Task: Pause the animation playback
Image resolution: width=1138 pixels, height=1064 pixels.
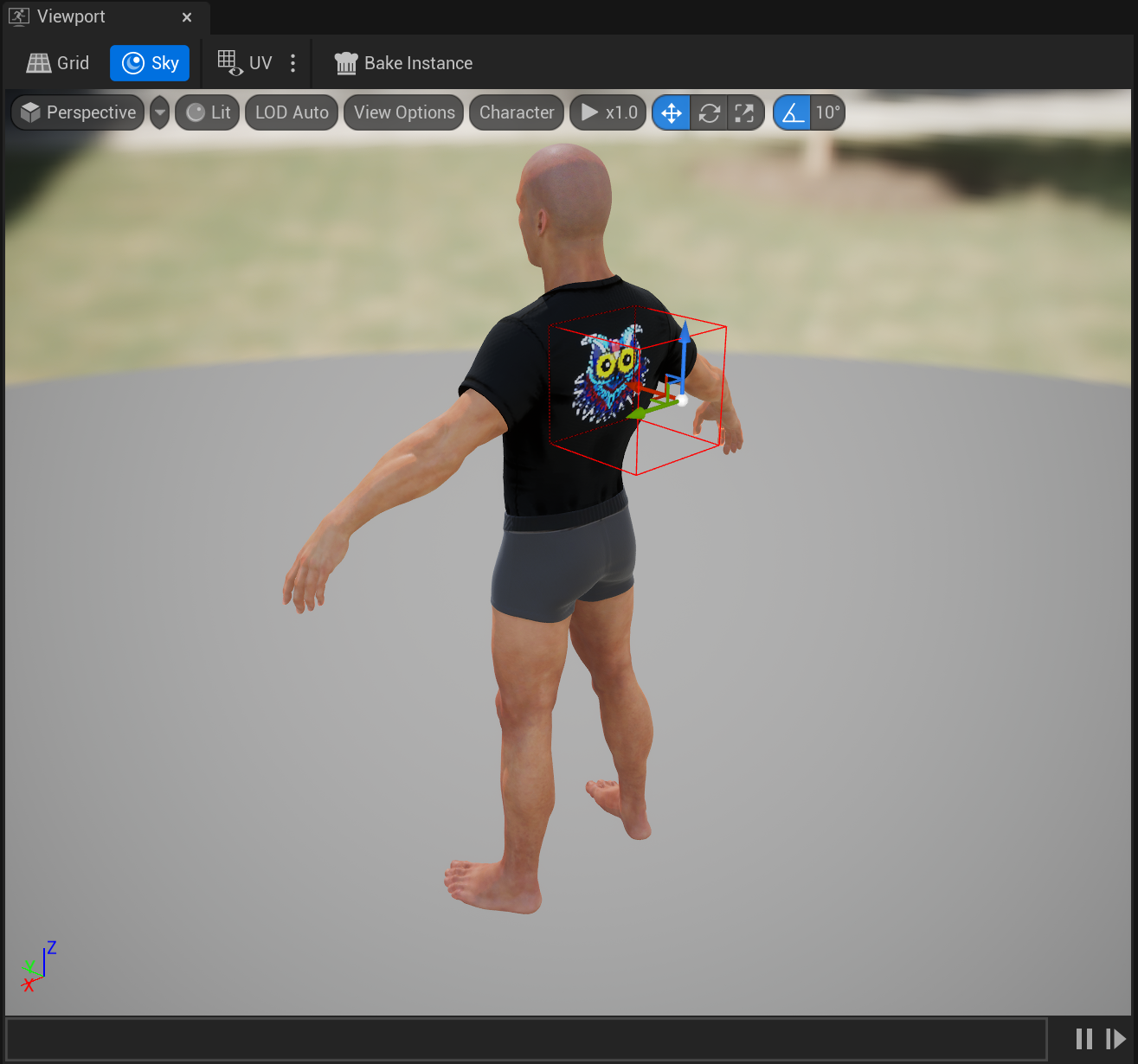Action: pos(1084,1039)
